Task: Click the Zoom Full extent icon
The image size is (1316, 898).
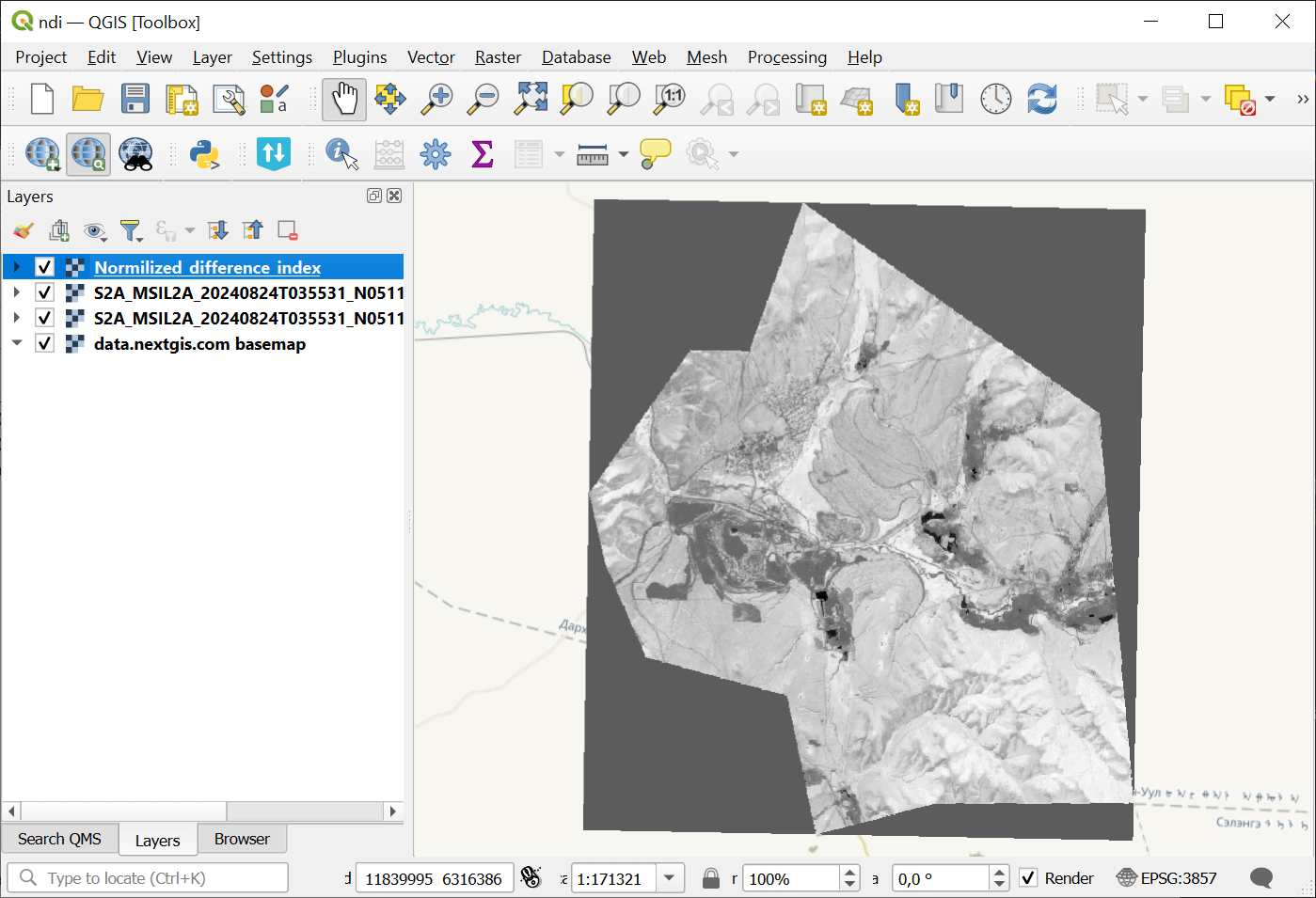Action: click(x=531, y=99)
